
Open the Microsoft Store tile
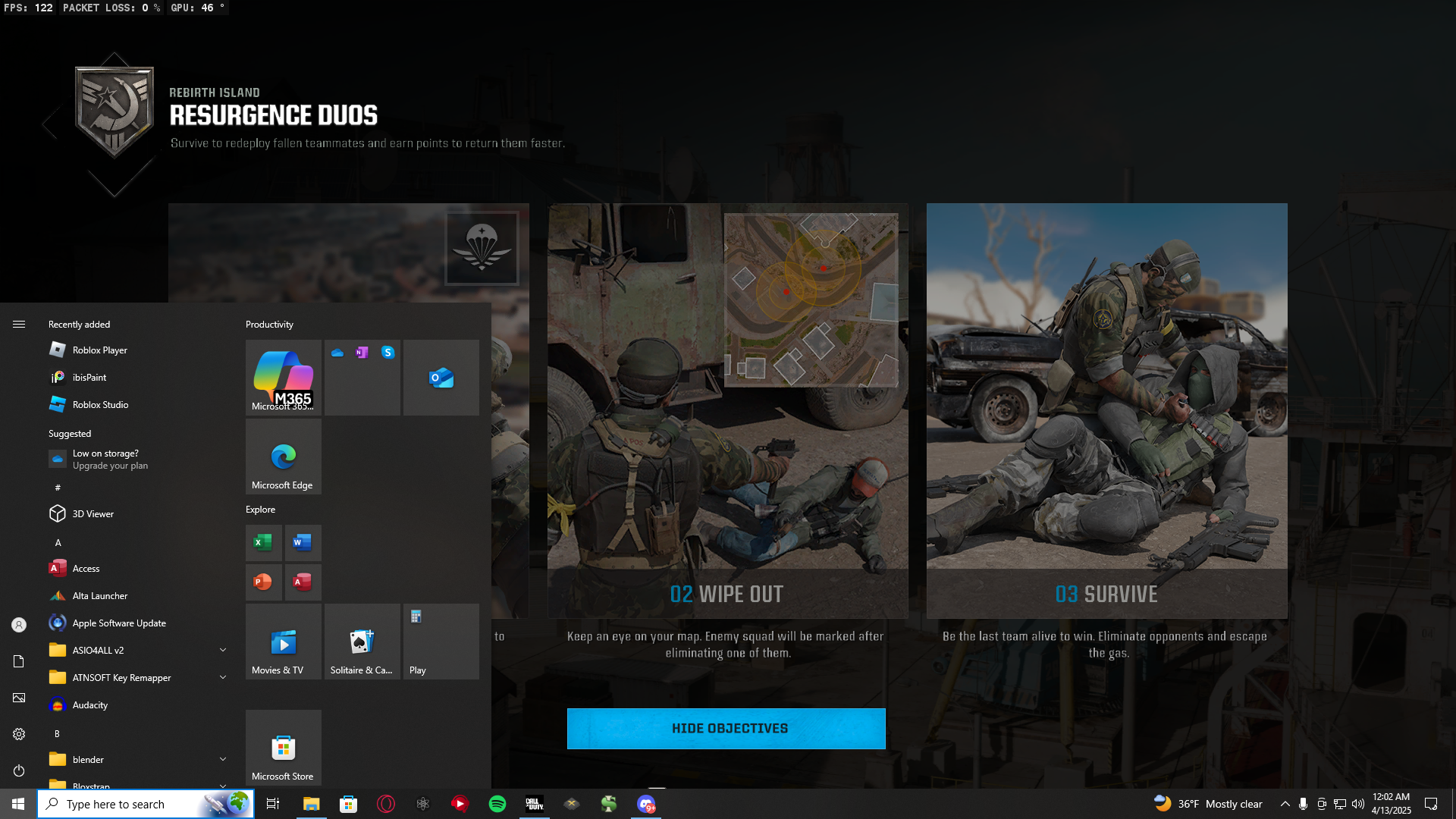284,748
